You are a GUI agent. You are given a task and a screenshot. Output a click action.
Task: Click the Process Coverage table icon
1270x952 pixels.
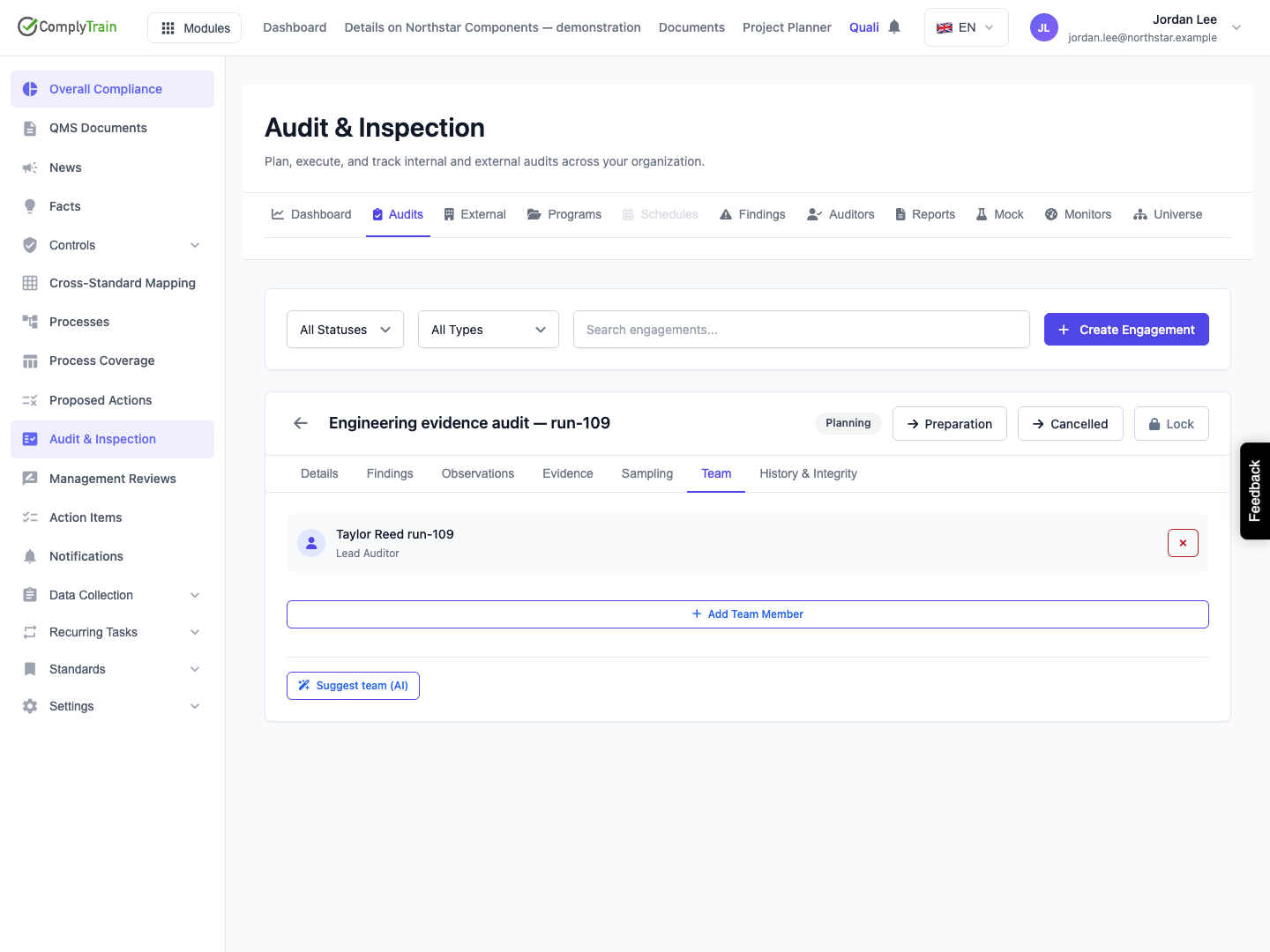coord(30,361)
